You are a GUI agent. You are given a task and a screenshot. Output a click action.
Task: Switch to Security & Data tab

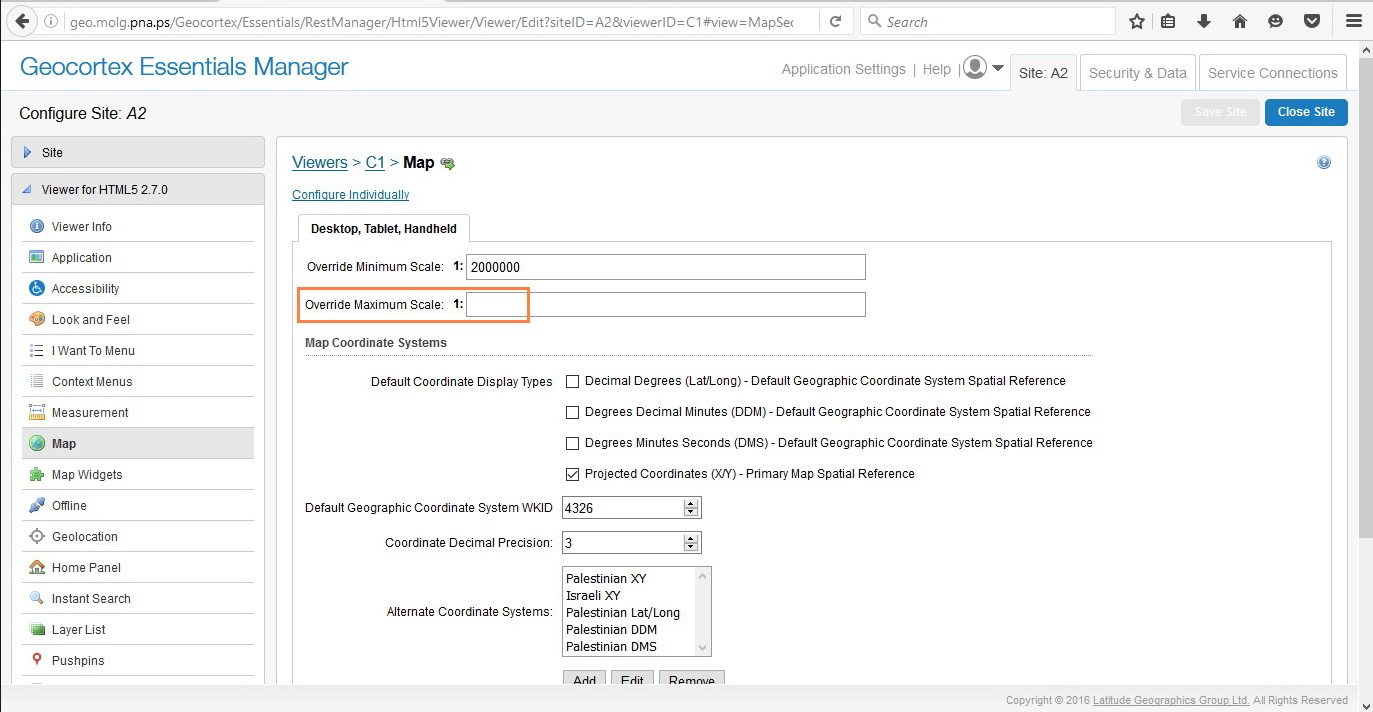[x=1137, y=73]
